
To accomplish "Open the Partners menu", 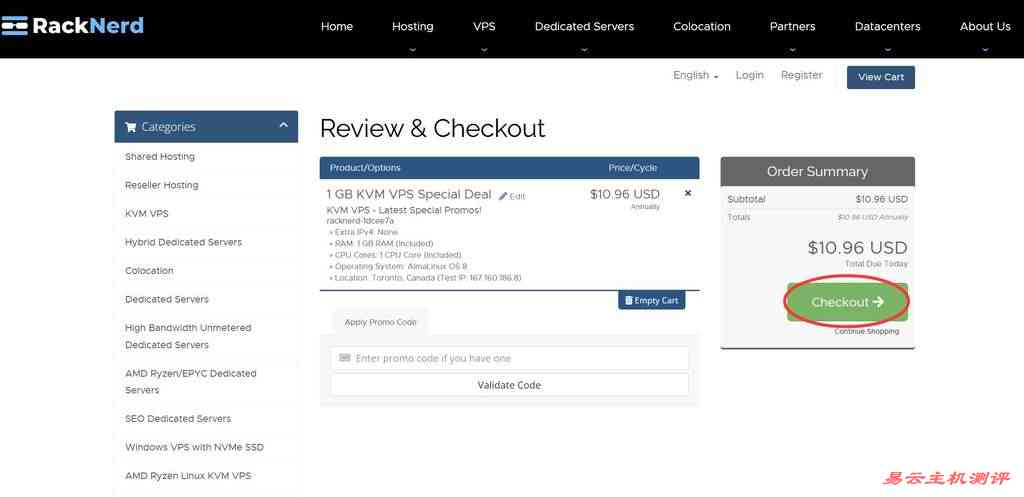I will (792, 27).
